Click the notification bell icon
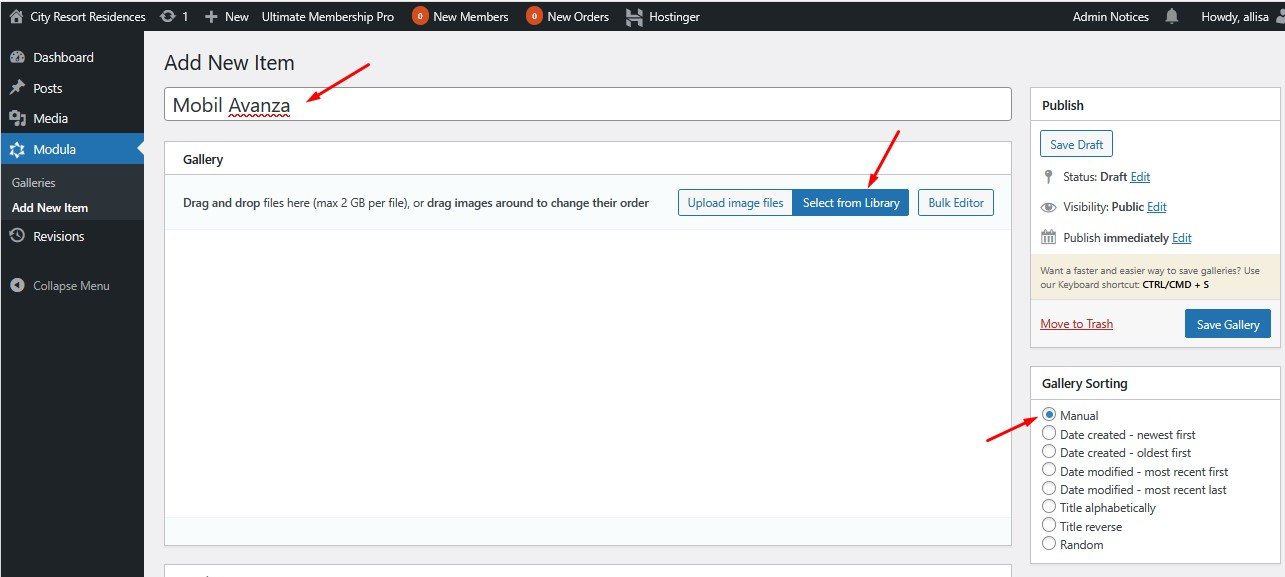The width and height of the screenshot is (1285, 577). coord(1171,17)
